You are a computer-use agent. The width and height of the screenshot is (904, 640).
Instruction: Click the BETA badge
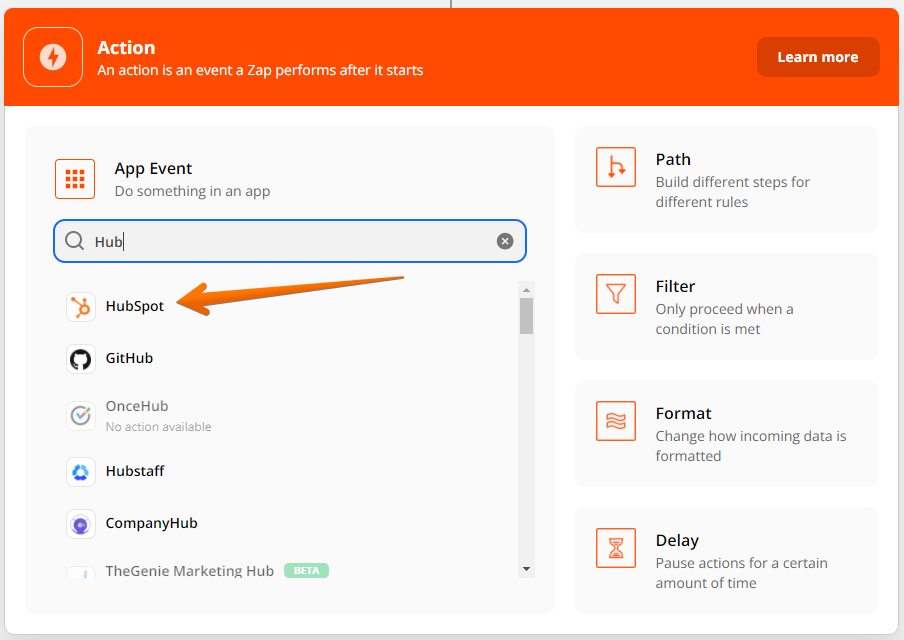coord(306,570)
